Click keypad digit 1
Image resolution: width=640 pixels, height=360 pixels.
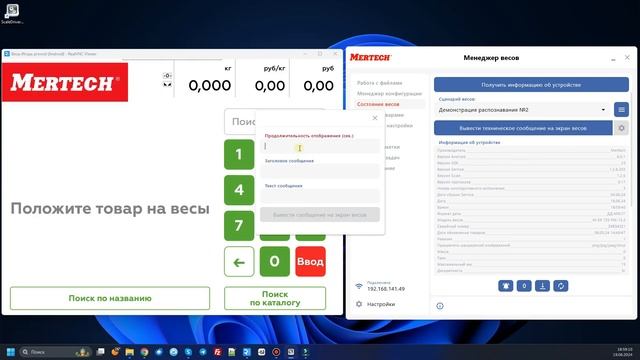pyautogui.click(x=239, y=154)
